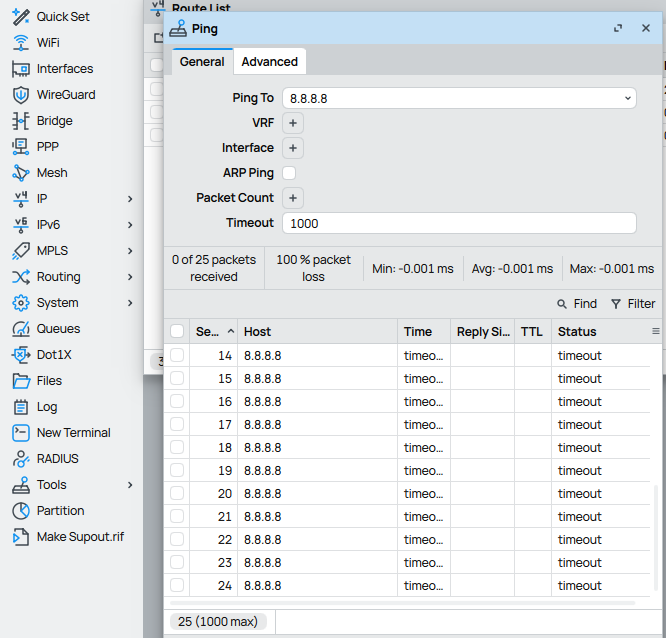
Task: Click the horizontal scrollbar under the table
Action: 402,603
